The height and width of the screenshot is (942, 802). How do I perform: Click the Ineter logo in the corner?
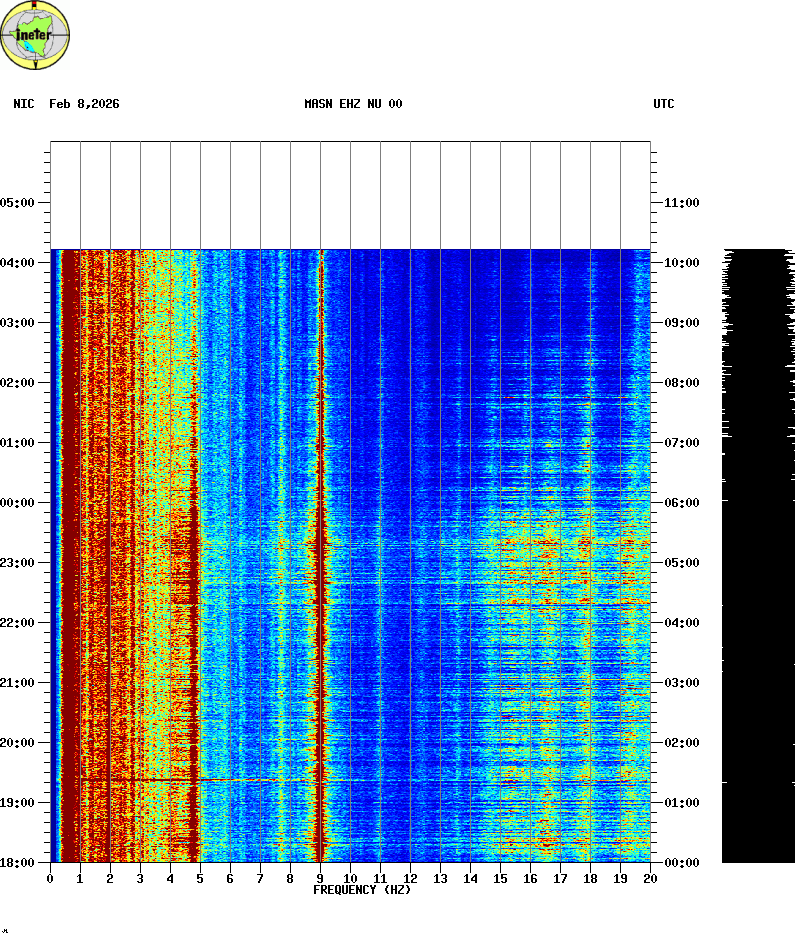click(x=36, y=35)
